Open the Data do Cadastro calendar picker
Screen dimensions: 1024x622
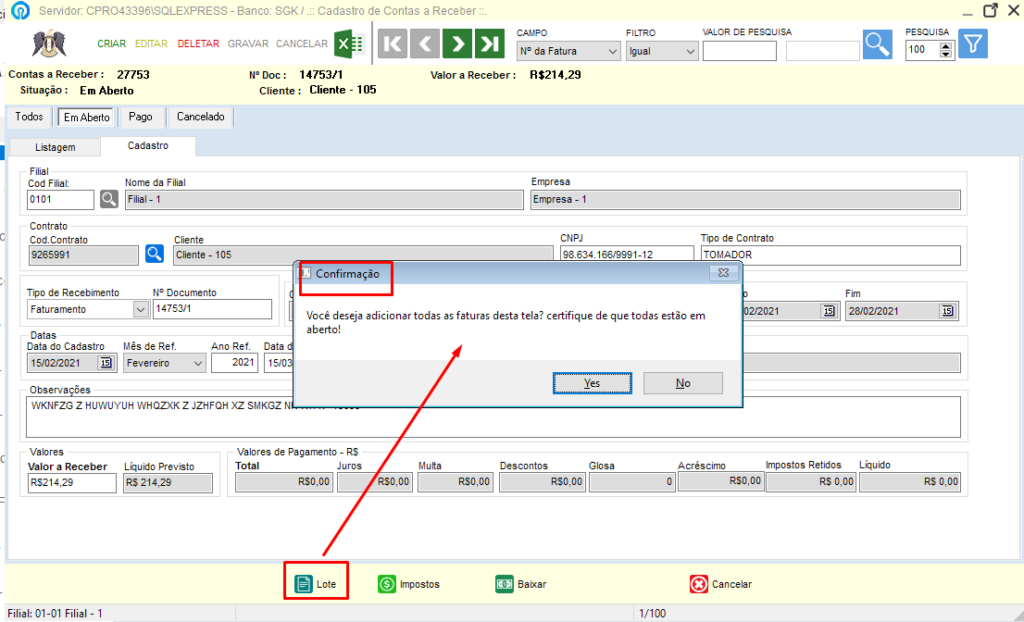(106, 363)
